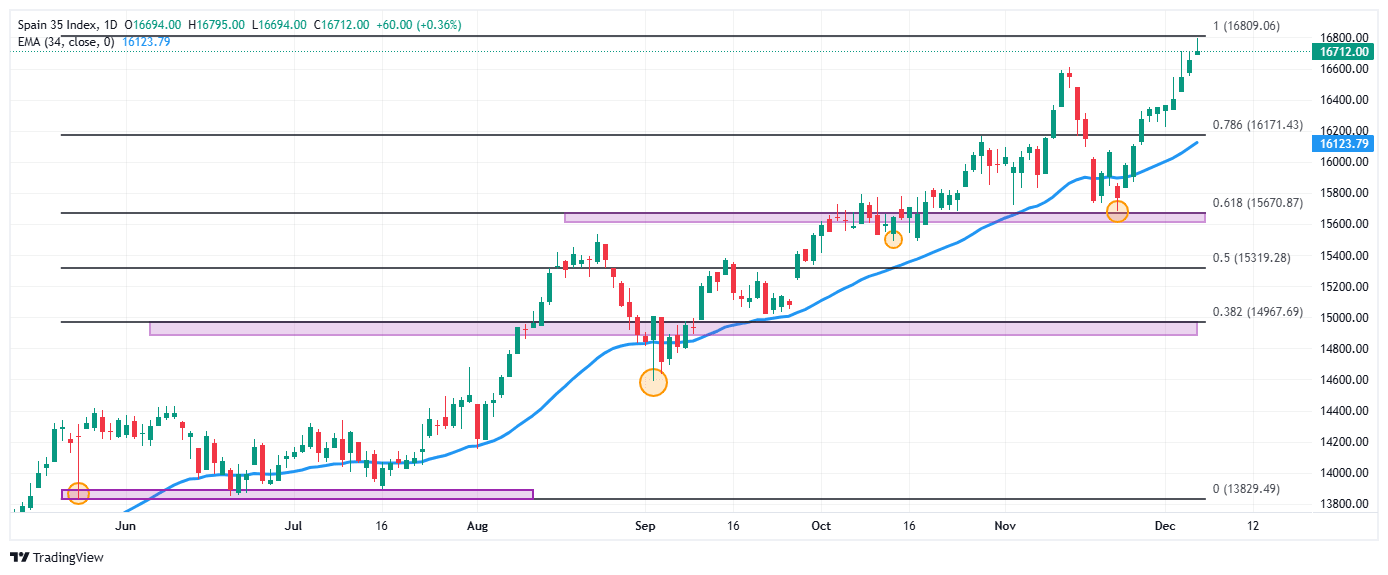This screenshot has height=575, width=1388.
Task: Click the orange circle at the mid-October low
Action: point(893,239)
